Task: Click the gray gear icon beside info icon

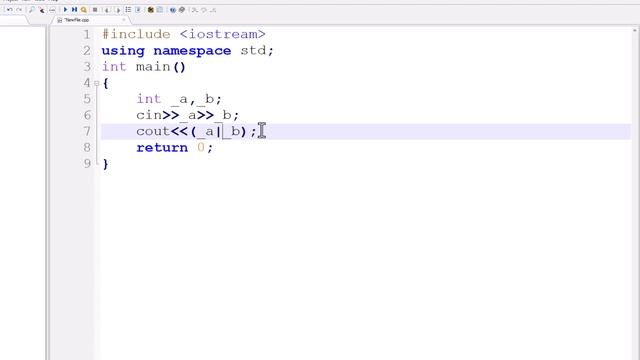Action: point(182,10)
